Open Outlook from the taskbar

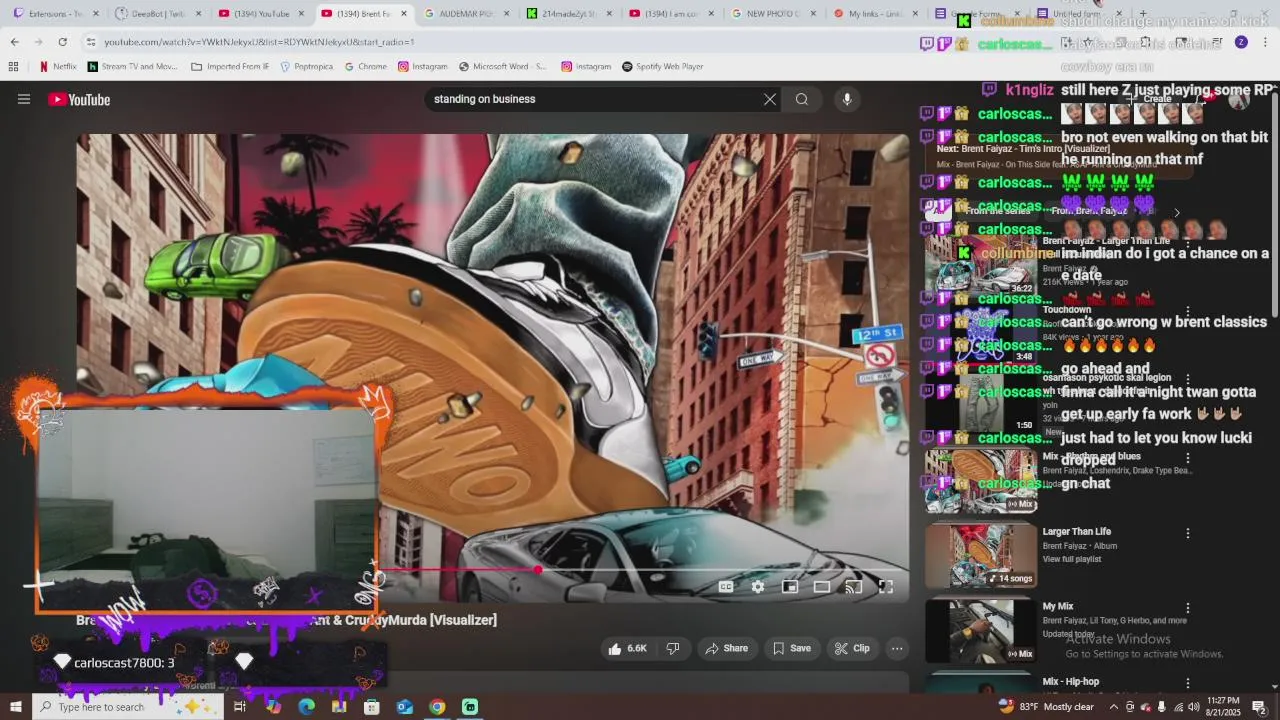click(x=404, y=707)
